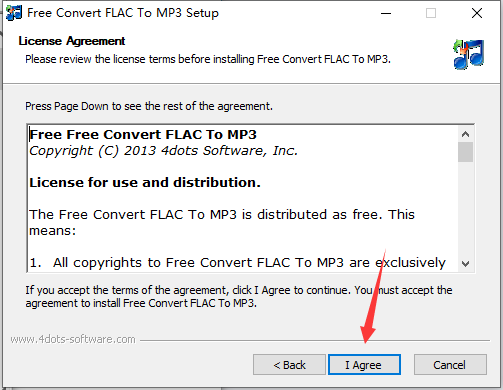Click license item 1 about copyrights

click(x=237, y=263)
